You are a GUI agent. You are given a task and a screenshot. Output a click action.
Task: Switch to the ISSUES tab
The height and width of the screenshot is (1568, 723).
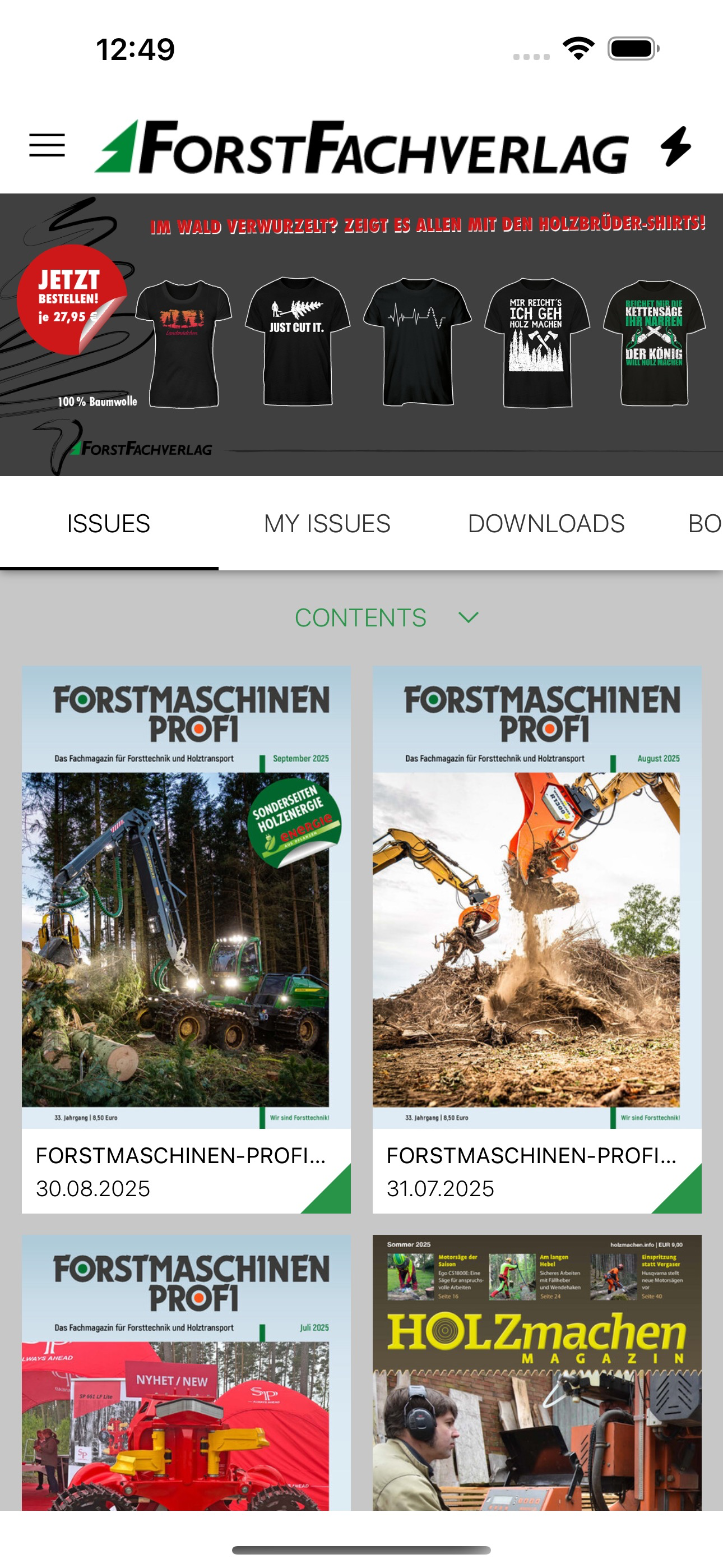(x=109, y=523)
